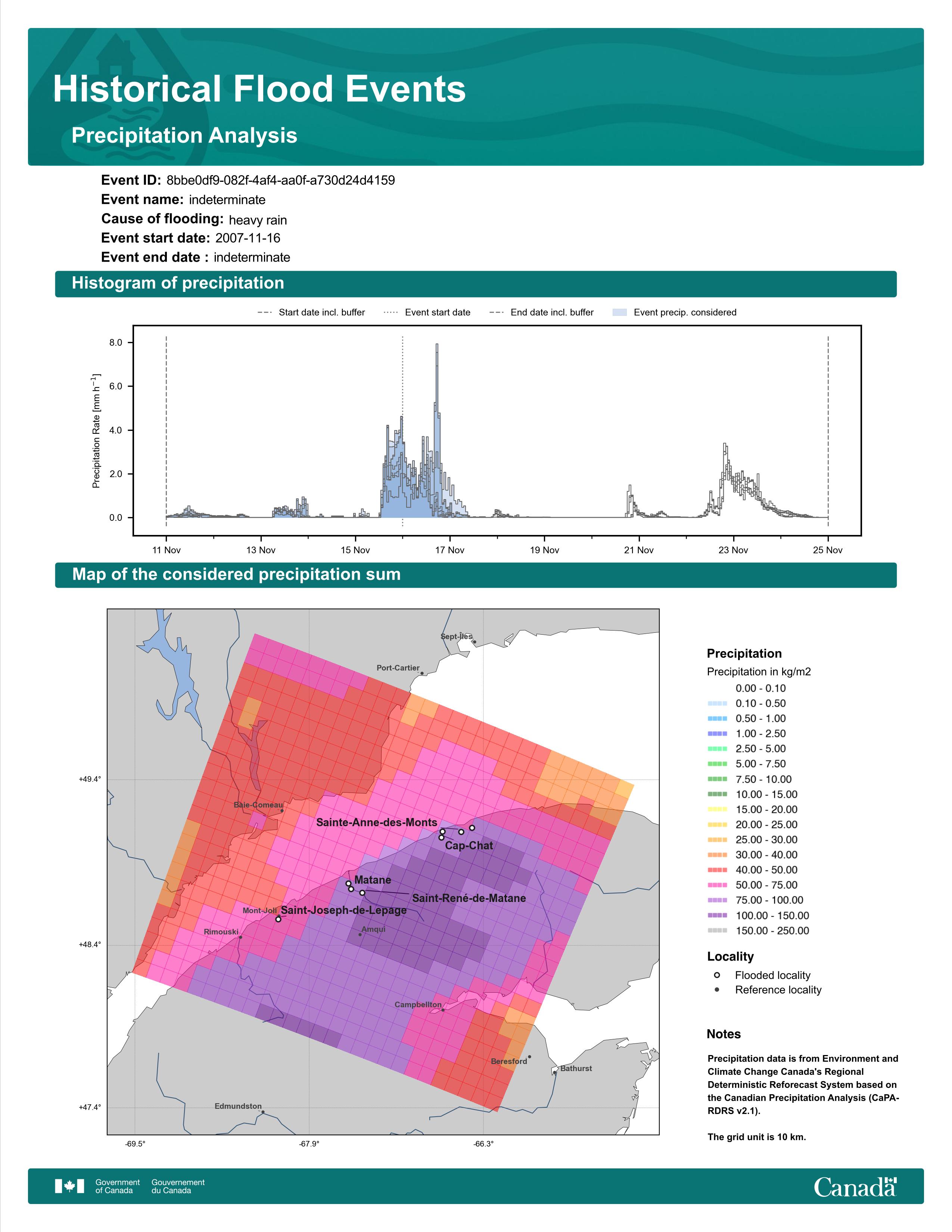
Task: Click the Cap-Chat map label
Action: (469, 846)
